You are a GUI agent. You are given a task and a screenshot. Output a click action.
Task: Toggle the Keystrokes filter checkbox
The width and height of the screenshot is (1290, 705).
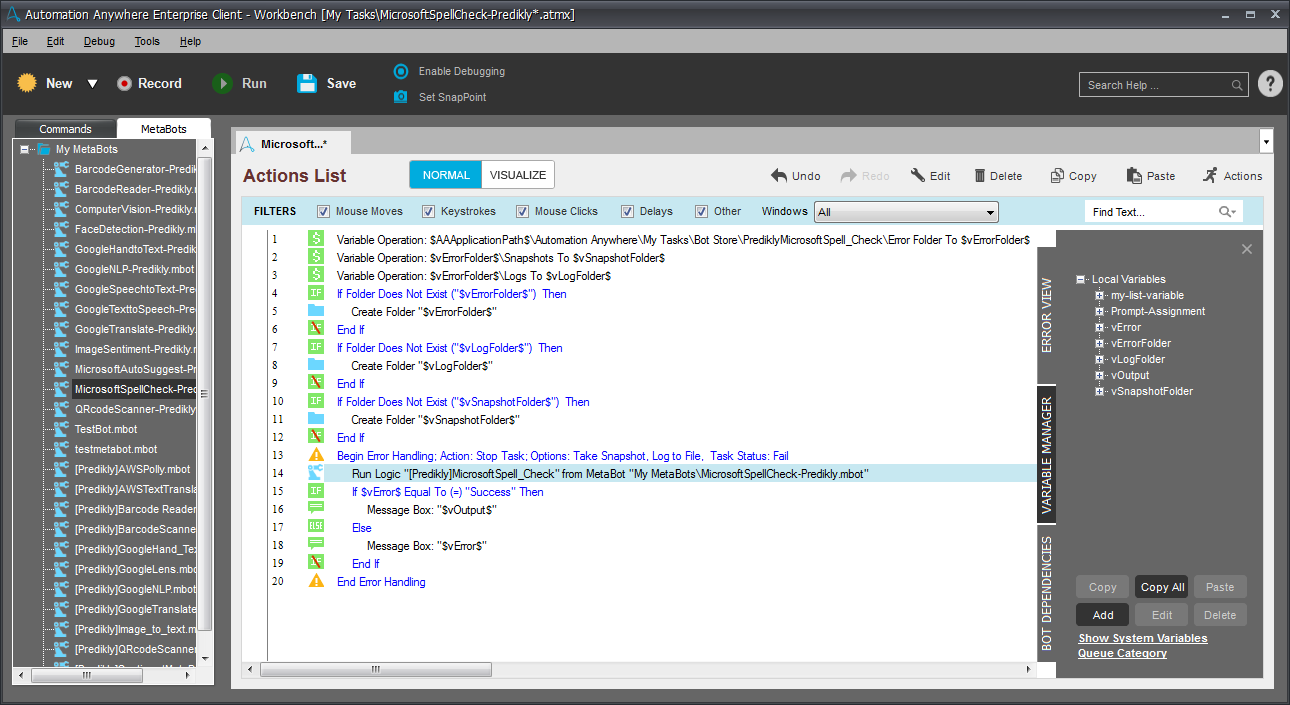tap(428, 211)
